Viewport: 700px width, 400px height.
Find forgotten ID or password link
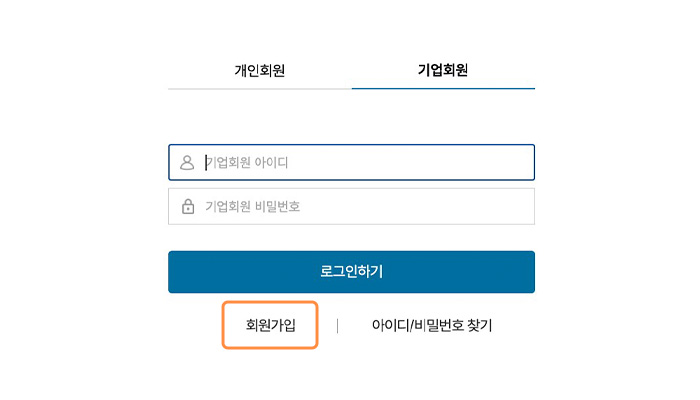pyautogui.click(x=432, y=325)
